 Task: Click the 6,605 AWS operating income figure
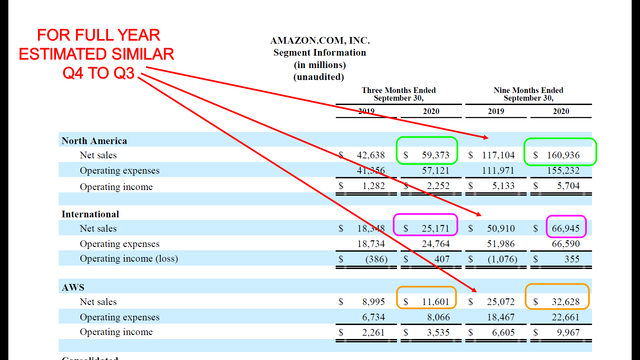503,333
